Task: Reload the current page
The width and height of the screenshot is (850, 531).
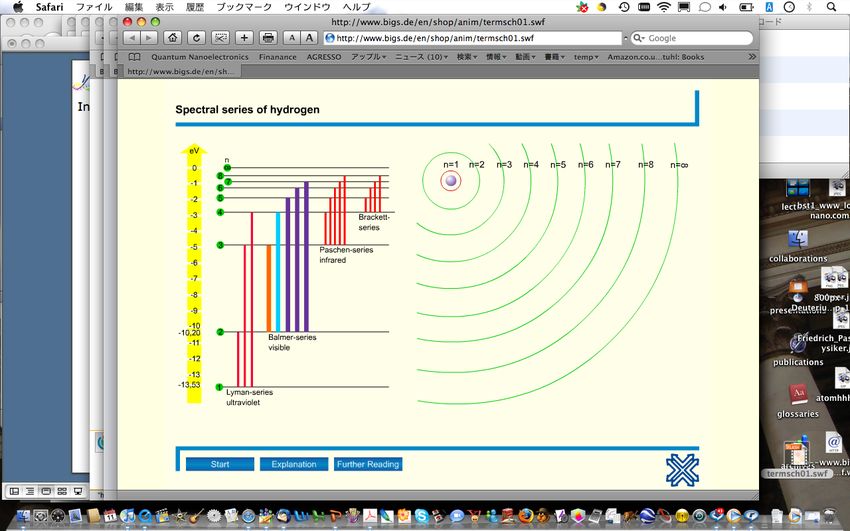Action: [x=196, y=38]
